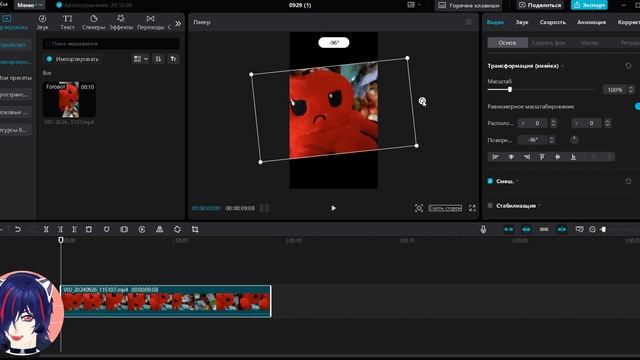Focus the media search field

[x=111, y=44]
